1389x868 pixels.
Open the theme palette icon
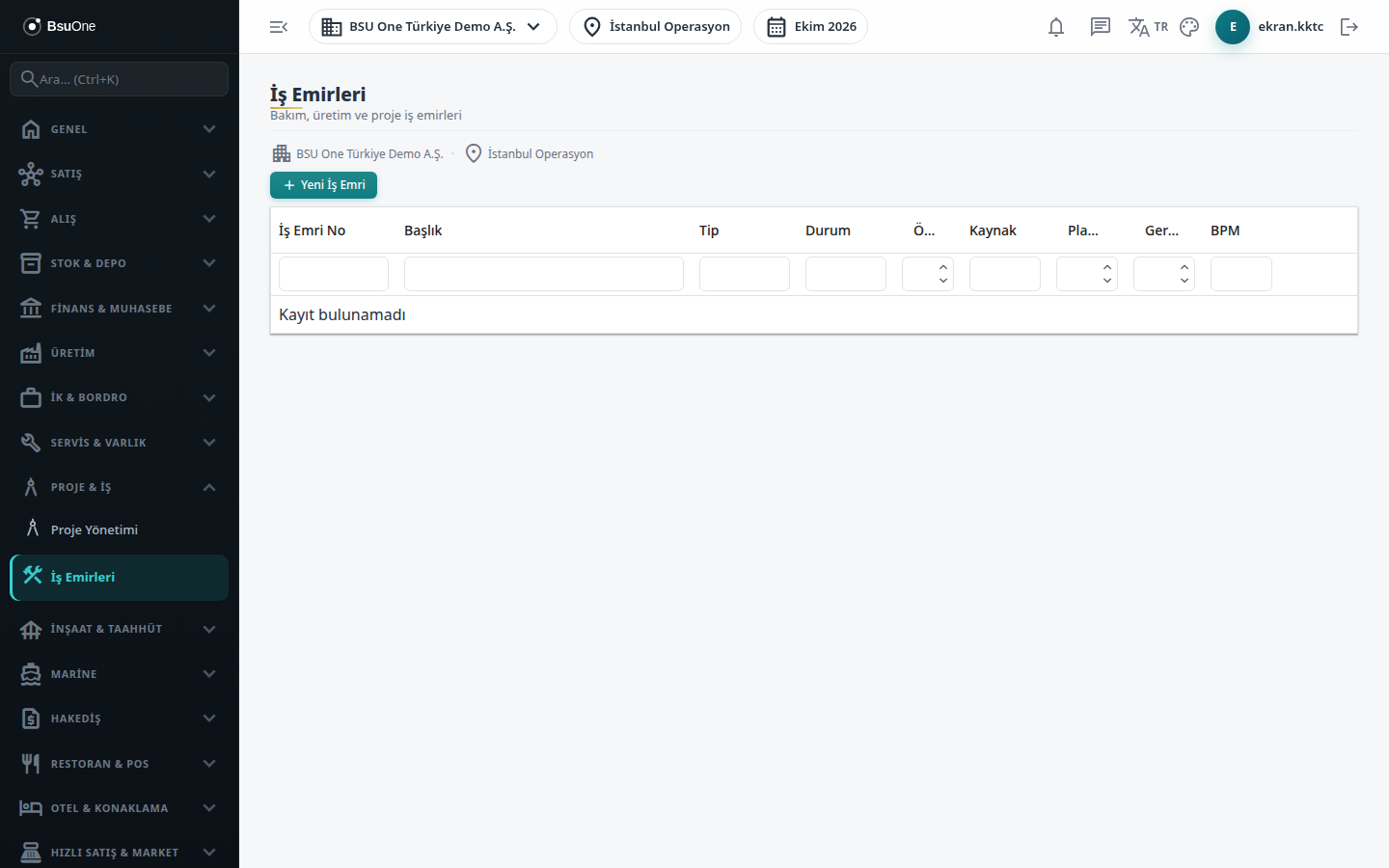(x=1189, y=27)
